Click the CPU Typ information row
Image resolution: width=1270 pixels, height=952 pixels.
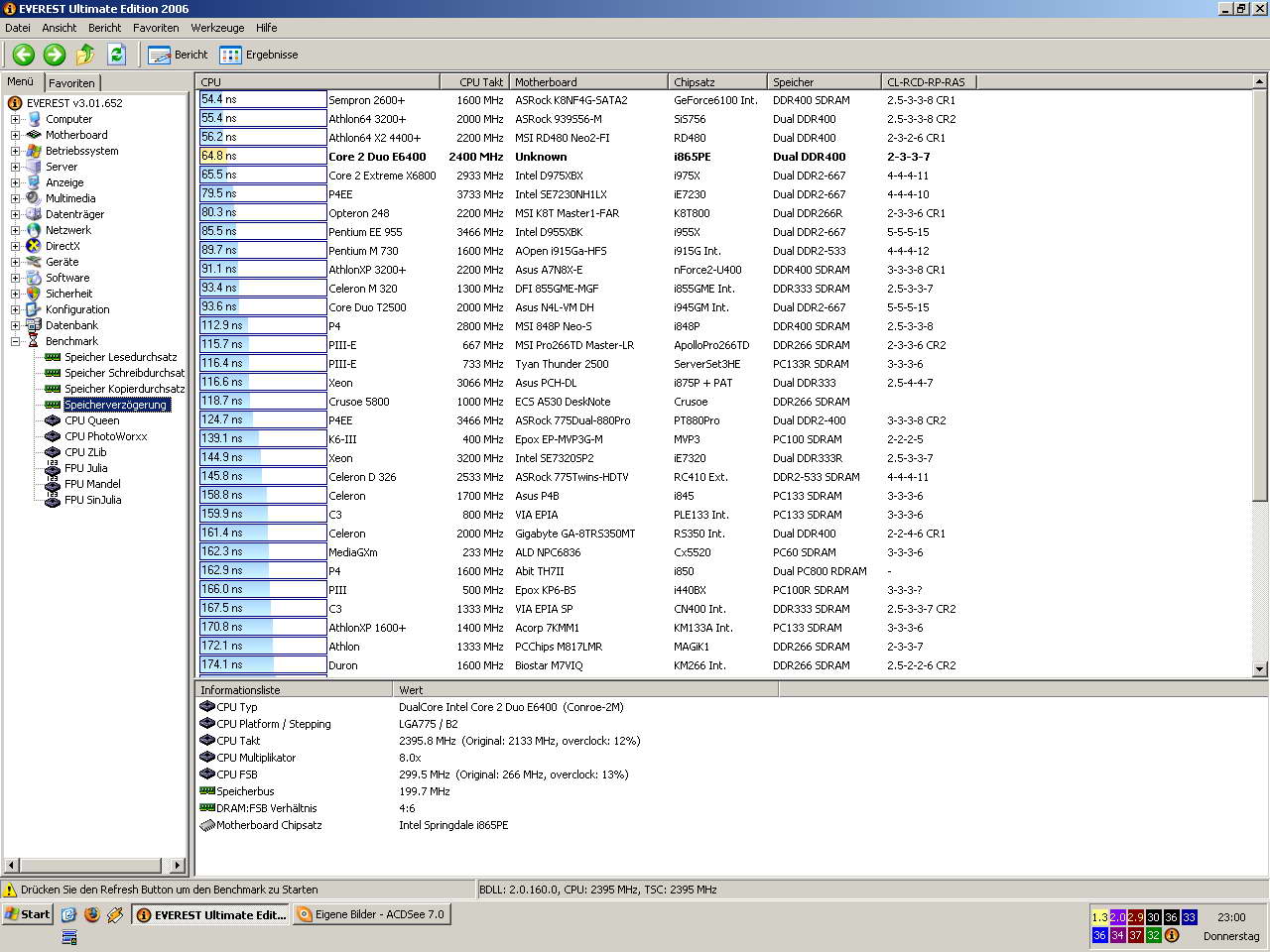(x=411, y=707)
